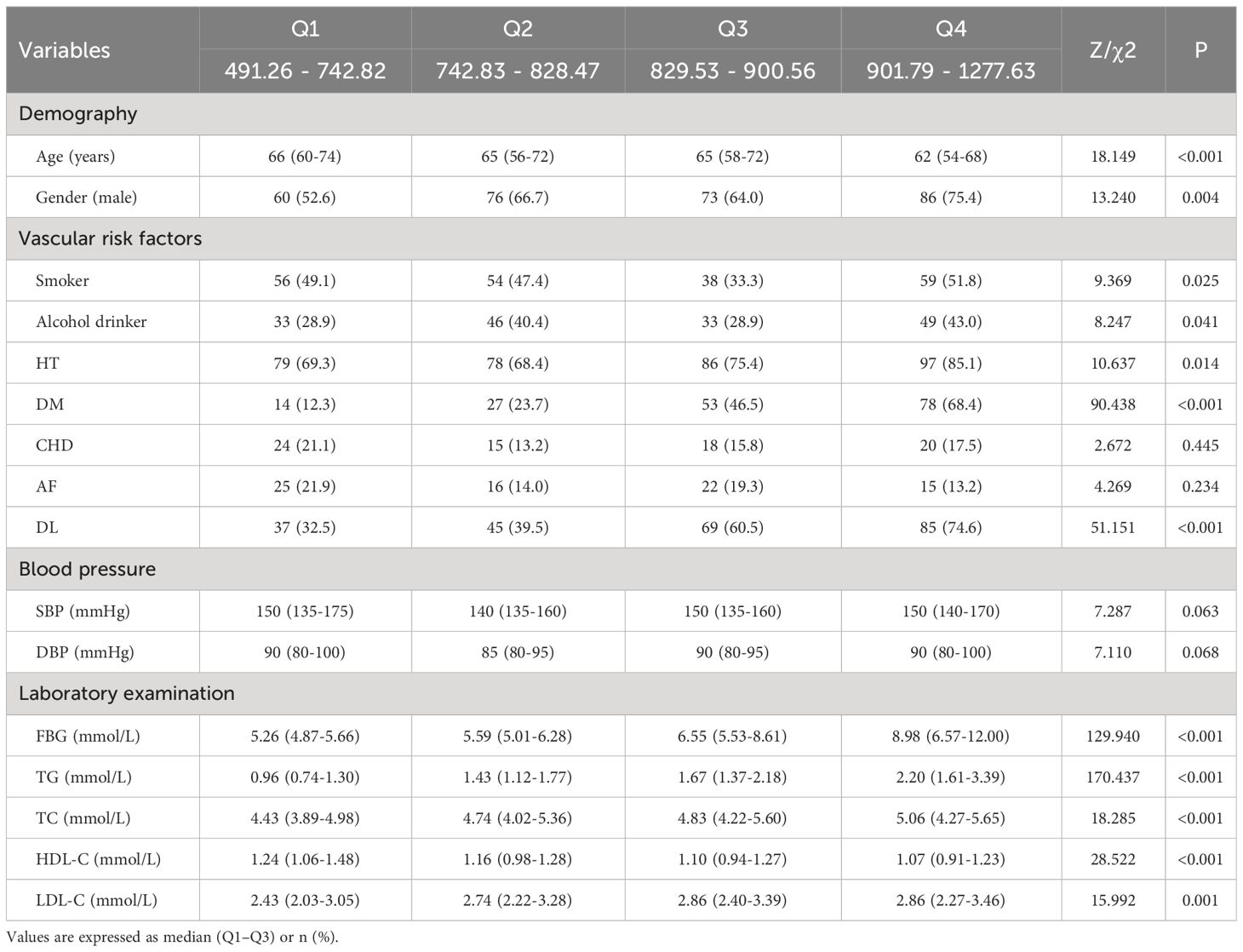Viewport: 1243px width, 952px height.
Task: Click the SBP Q1 value 150 (135-175)
Action: [305, 611]
